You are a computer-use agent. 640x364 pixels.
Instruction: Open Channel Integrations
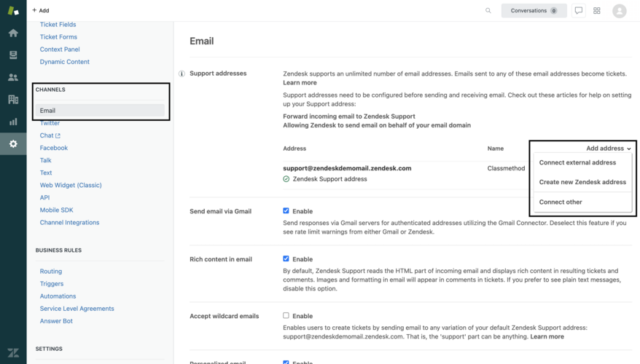(x=69, y=222)
